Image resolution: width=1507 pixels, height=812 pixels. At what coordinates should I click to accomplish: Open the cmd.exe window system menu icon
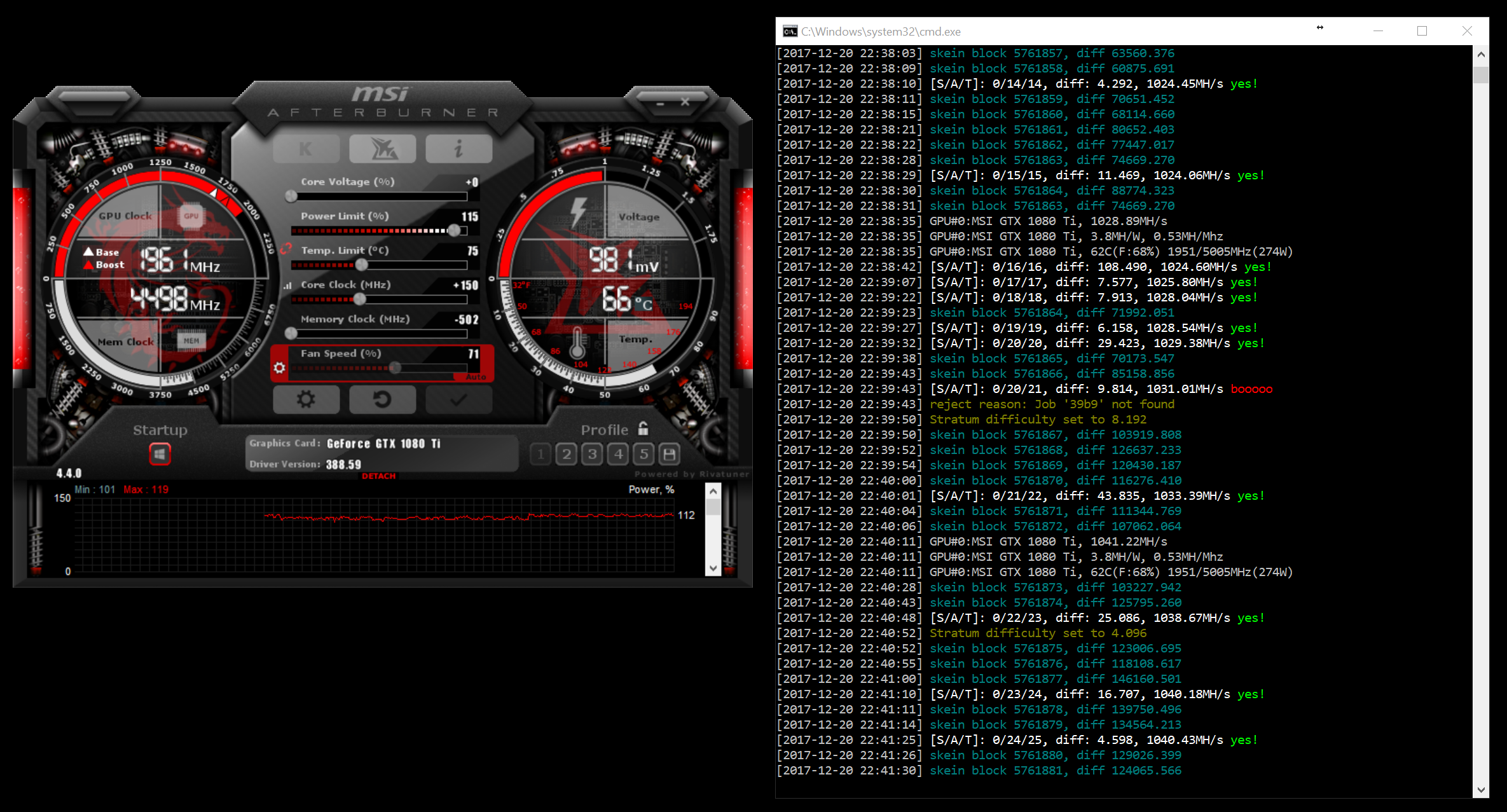[790, 31]
